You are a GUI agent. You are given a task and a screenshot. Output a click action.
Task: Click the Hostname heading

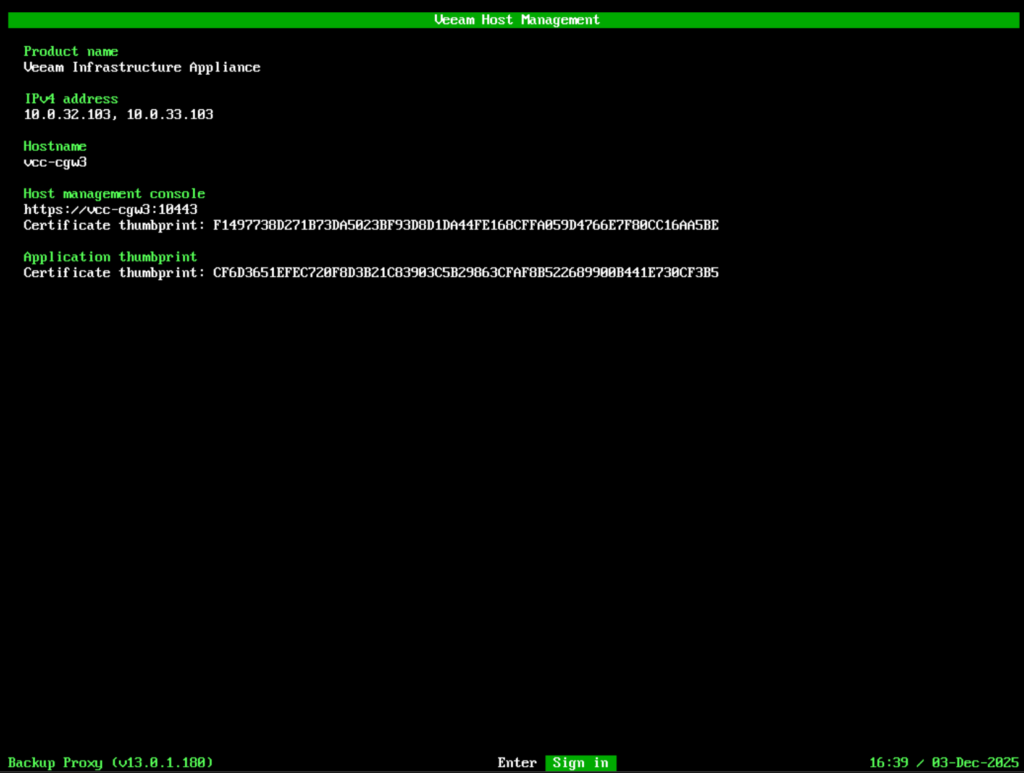[x=55, y=146]
